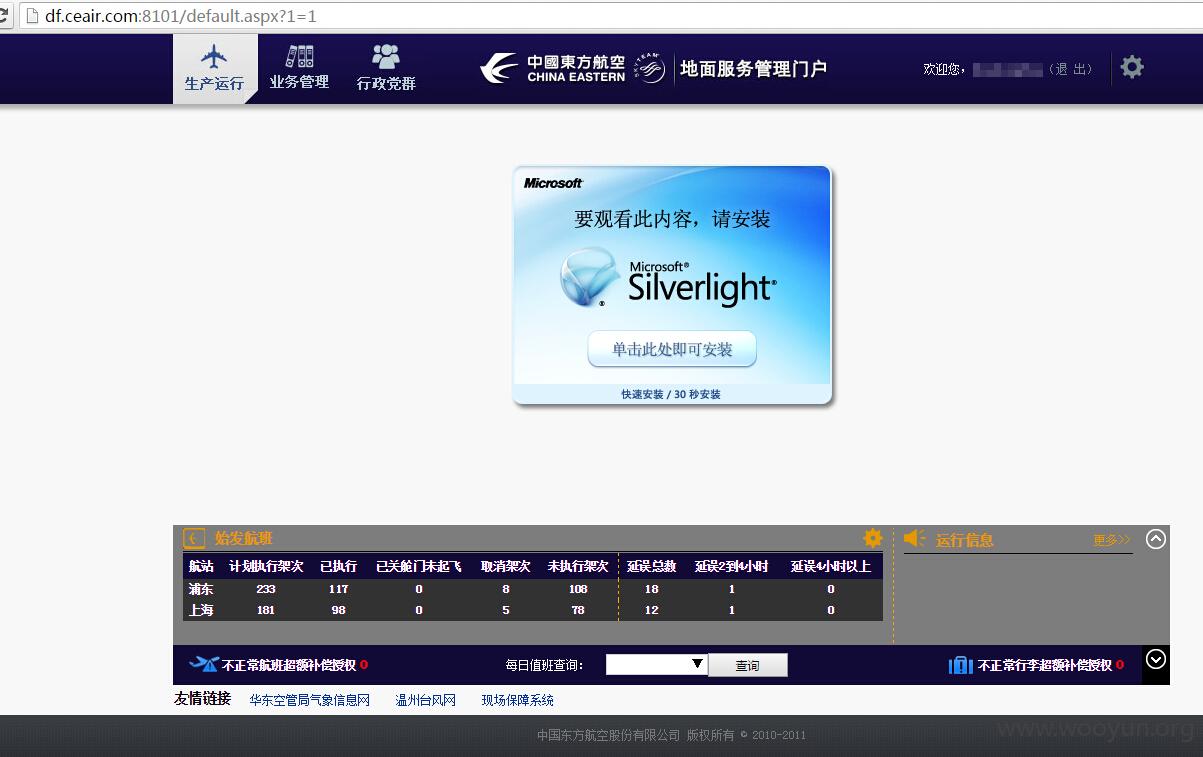Click luggage icon of 不正常行李超额补偿授权
This screenshot has width=1203, height=757.
click(x=960, y=664)
